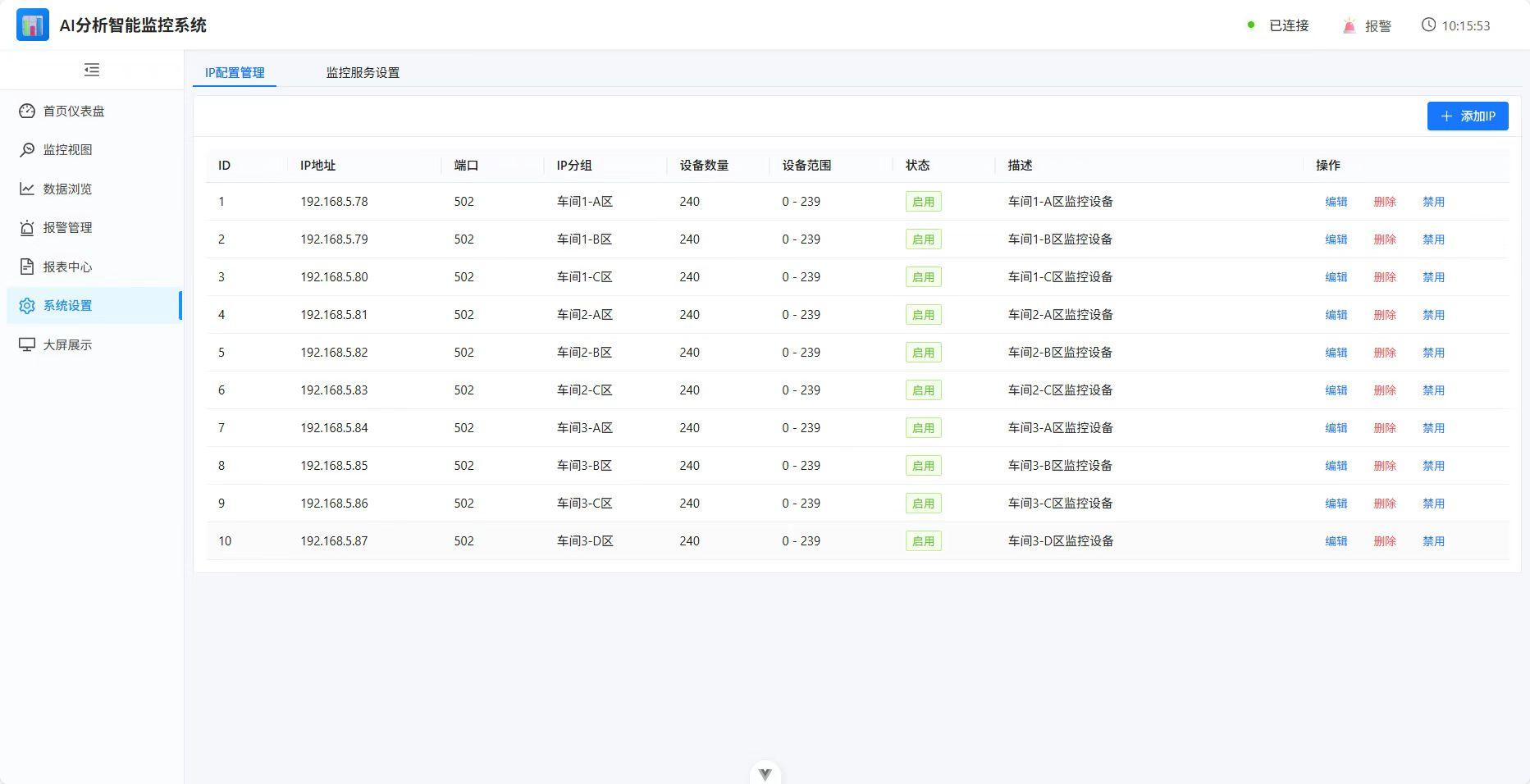1530x784 pixels.
Task: Edit the 车间3-C区 row
Action: [1336, 504]
